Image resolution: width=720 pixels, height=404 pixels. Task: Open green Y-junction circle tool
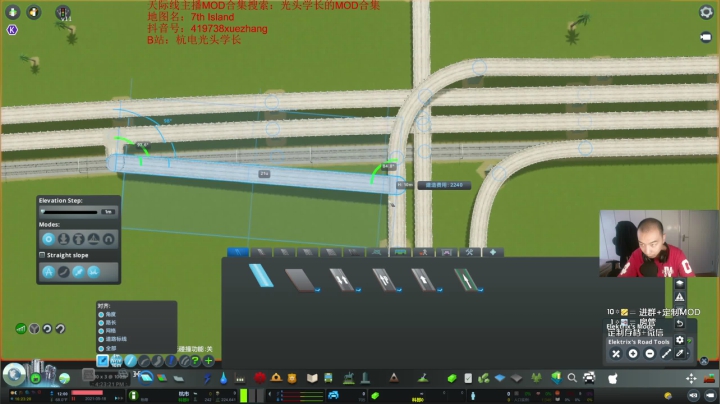34,329
